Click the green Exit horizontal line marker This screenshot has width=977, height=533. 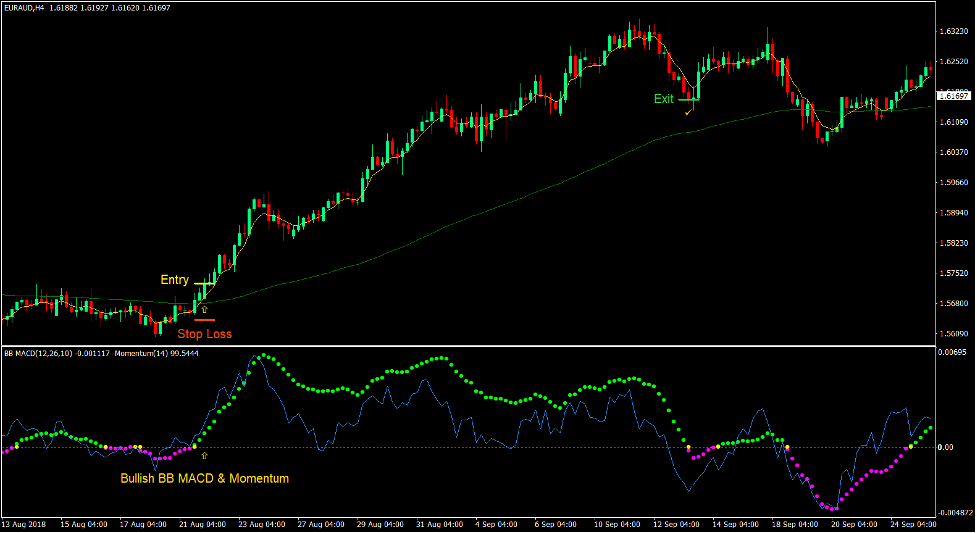tap(688, 99)
